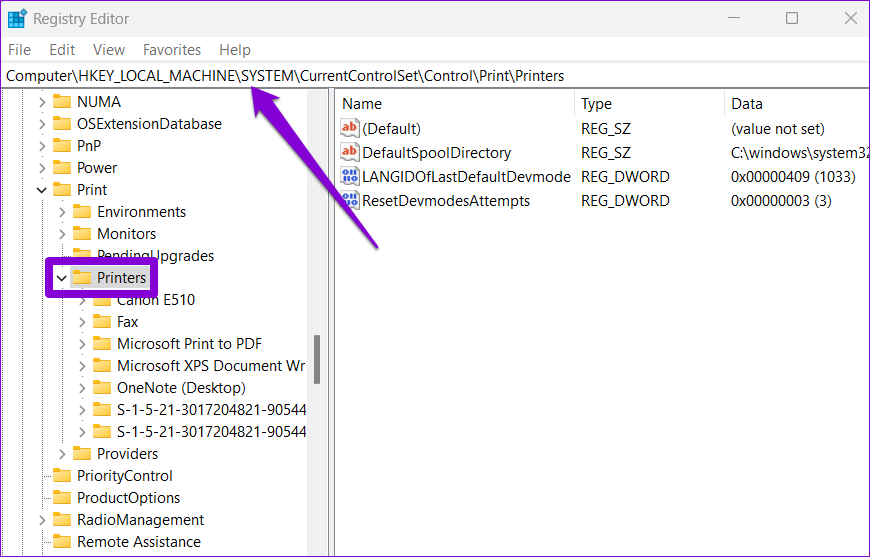The width and height of the screenshot is (870, 557).
Task: Click the NUMA folder icon
Action: coord(62,102)
